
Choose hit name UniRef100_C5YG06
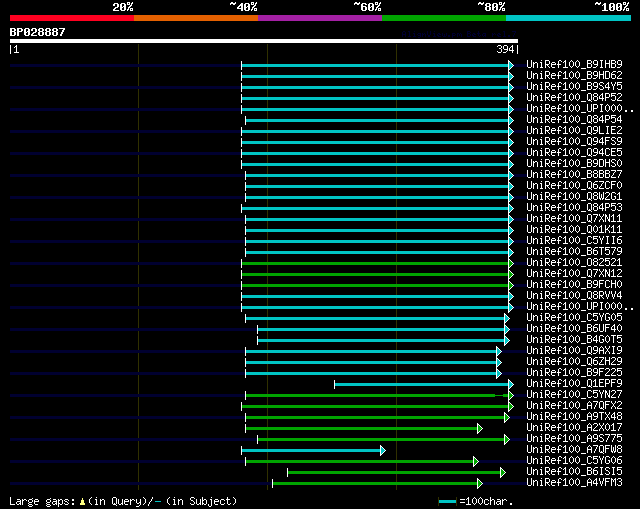pyautogui.click(x=574, y=461)
